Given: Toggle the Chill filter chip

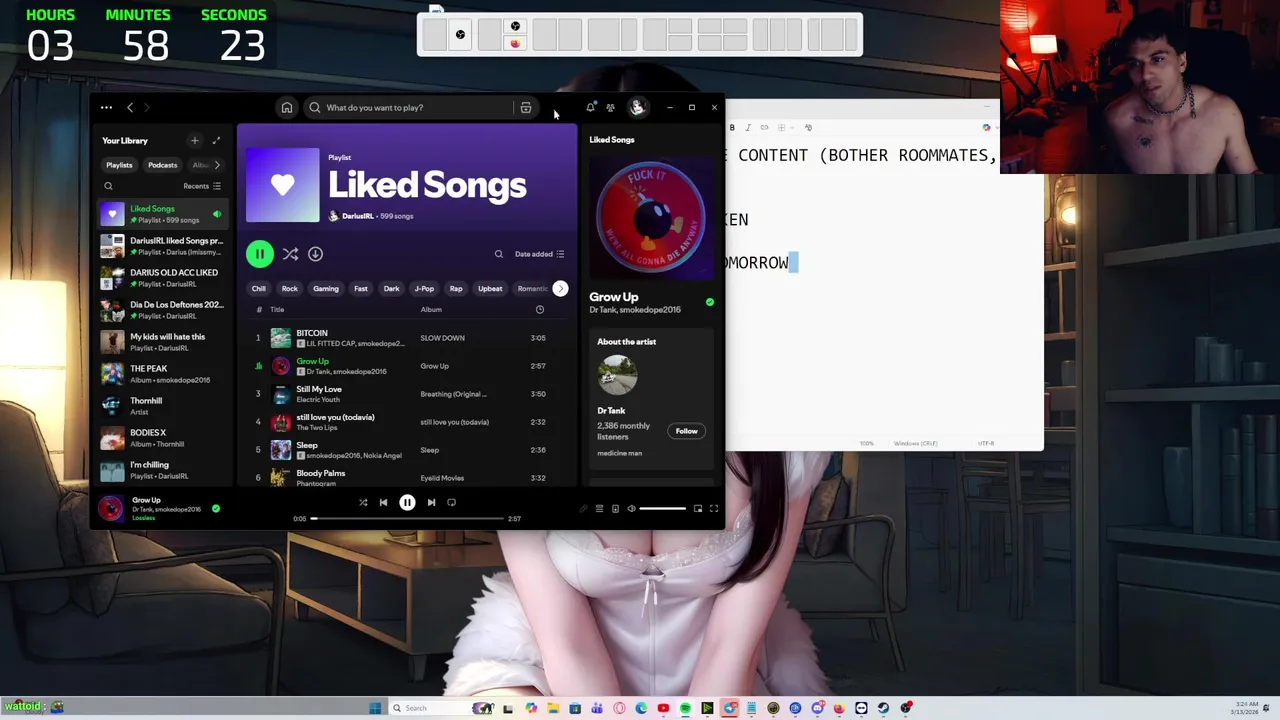Looking at the screenshot, I should pos(259,289).
